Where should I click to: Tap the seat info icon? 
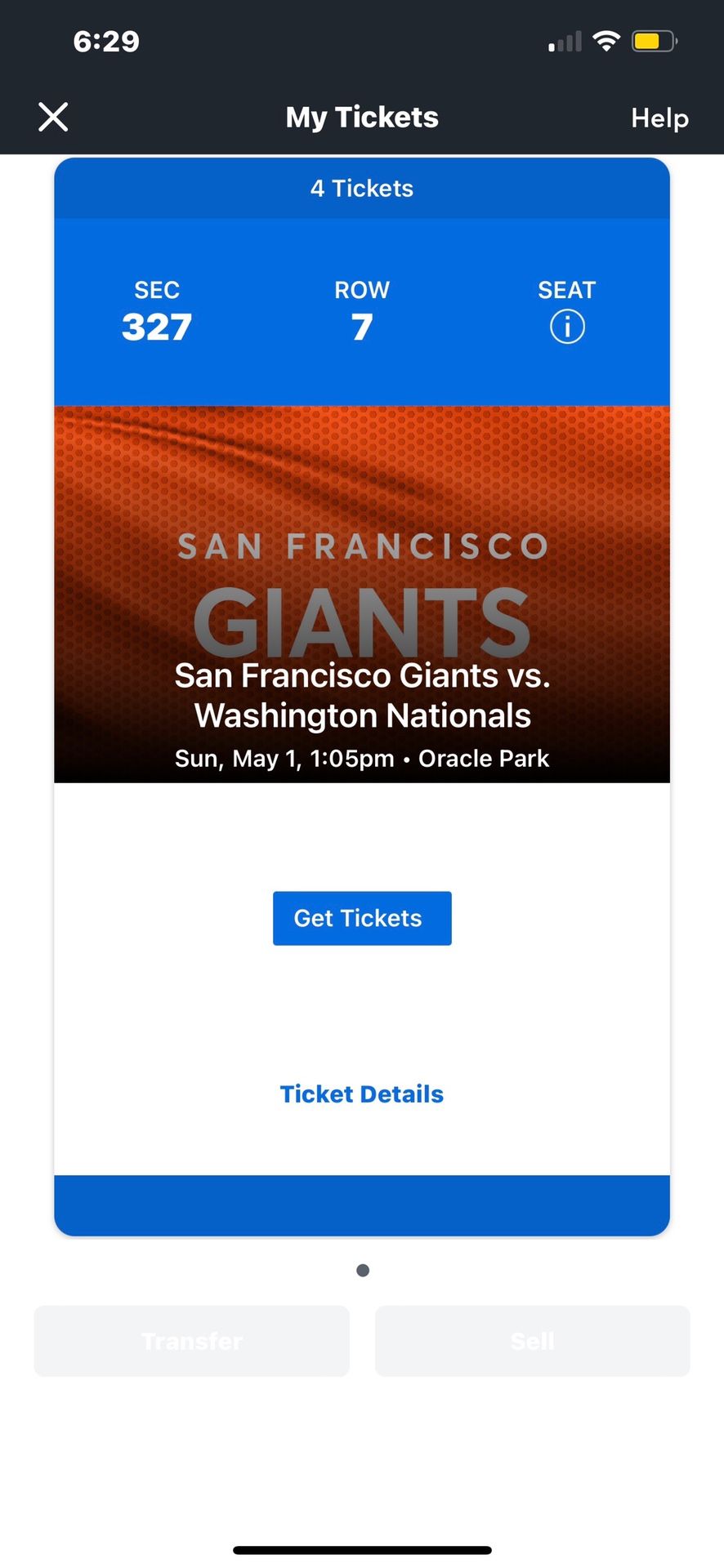[x=567, y=327]
